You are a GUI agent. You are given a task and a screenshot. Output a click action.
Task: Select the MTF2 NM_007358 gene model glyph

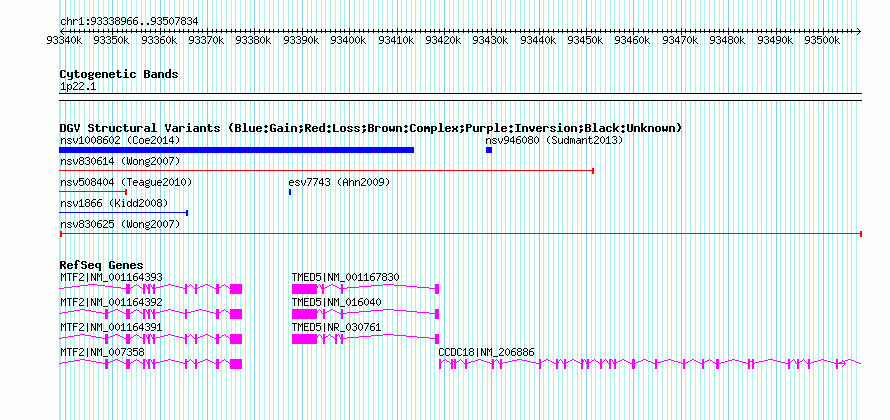pyautogui.click(x=151, y=364)
